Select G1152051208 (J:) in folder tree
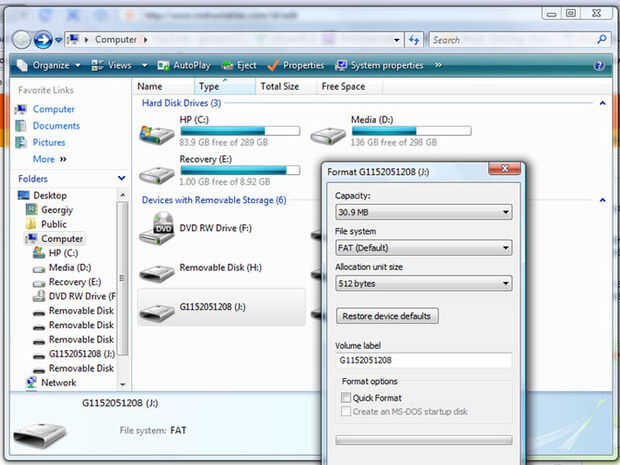Screen dimensions: 620x465 tap(82, 354)
